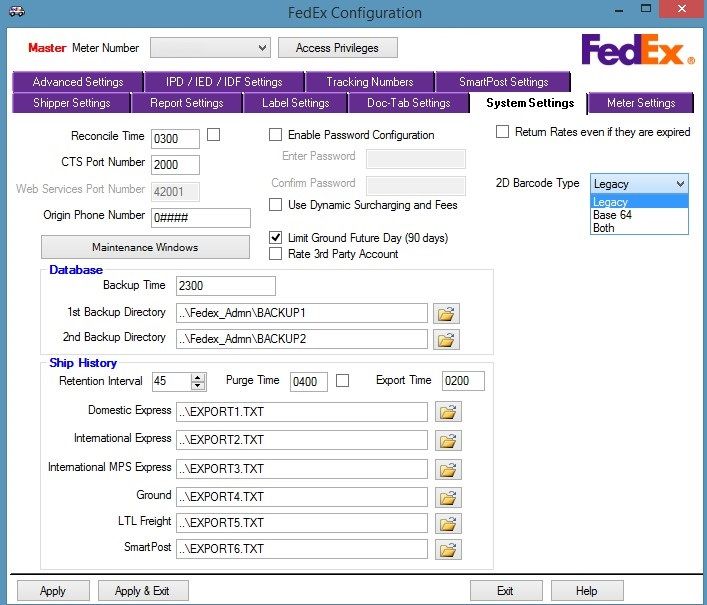Click the Backup Time field
The image size is (707, 605).
click(225, 286)
